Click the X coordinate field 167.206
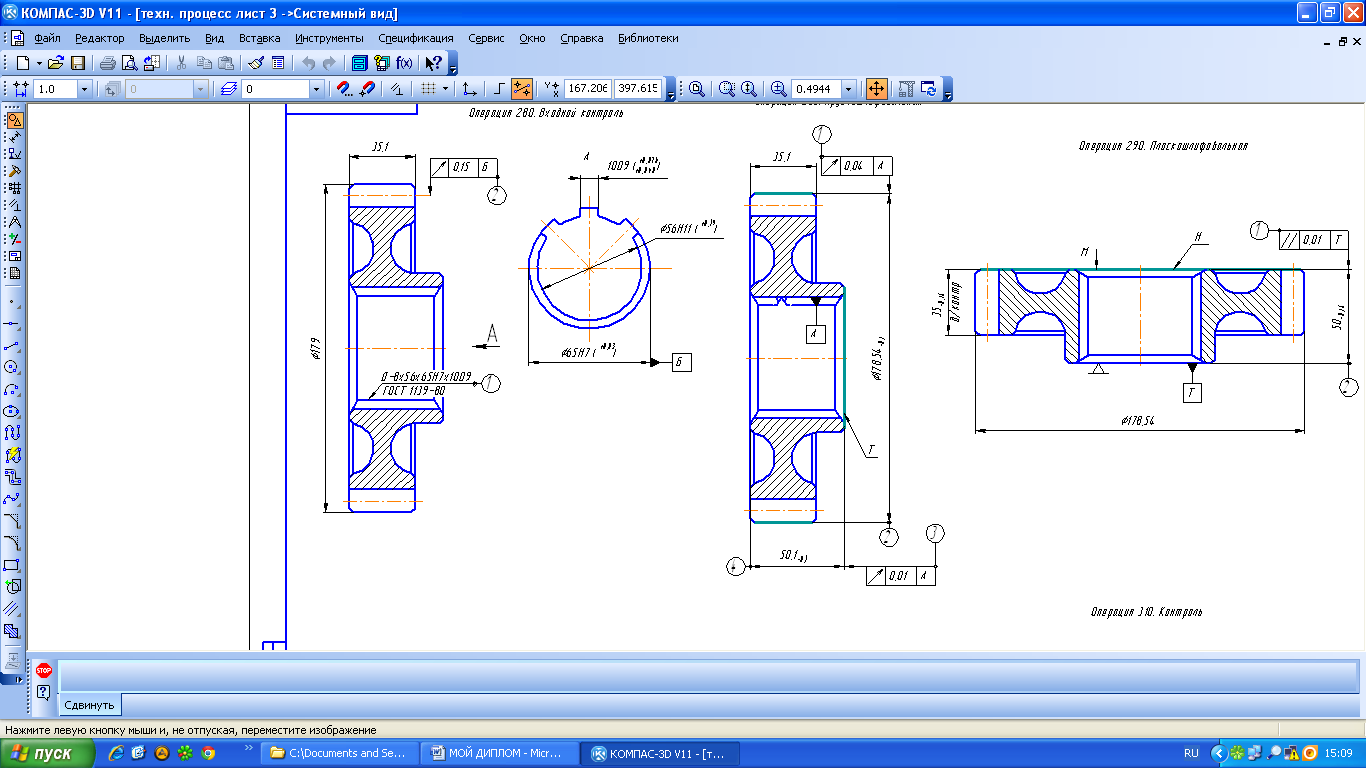1366x768 pixels. coord(588,89)
